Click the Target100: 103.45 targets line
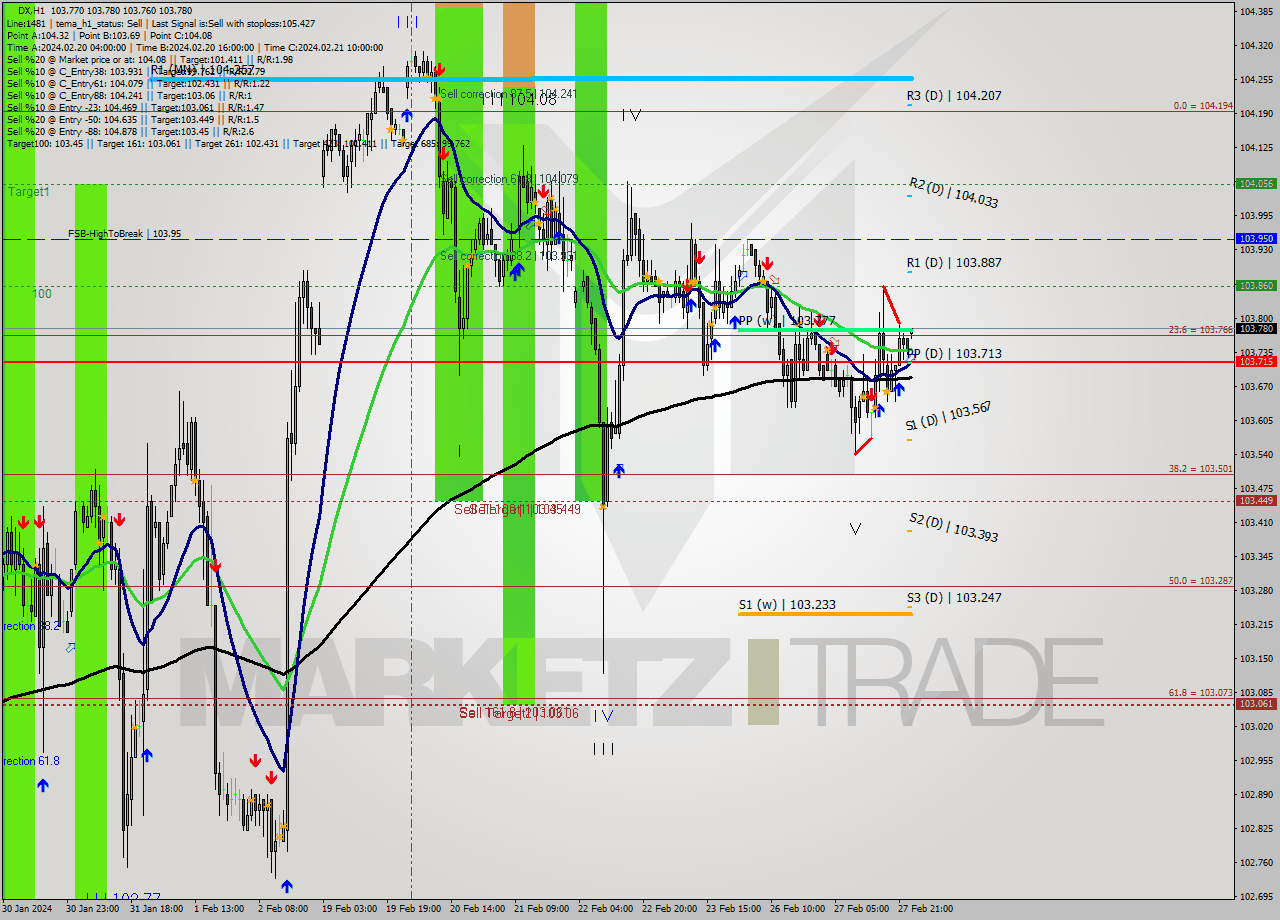 [x=238, y=144]
